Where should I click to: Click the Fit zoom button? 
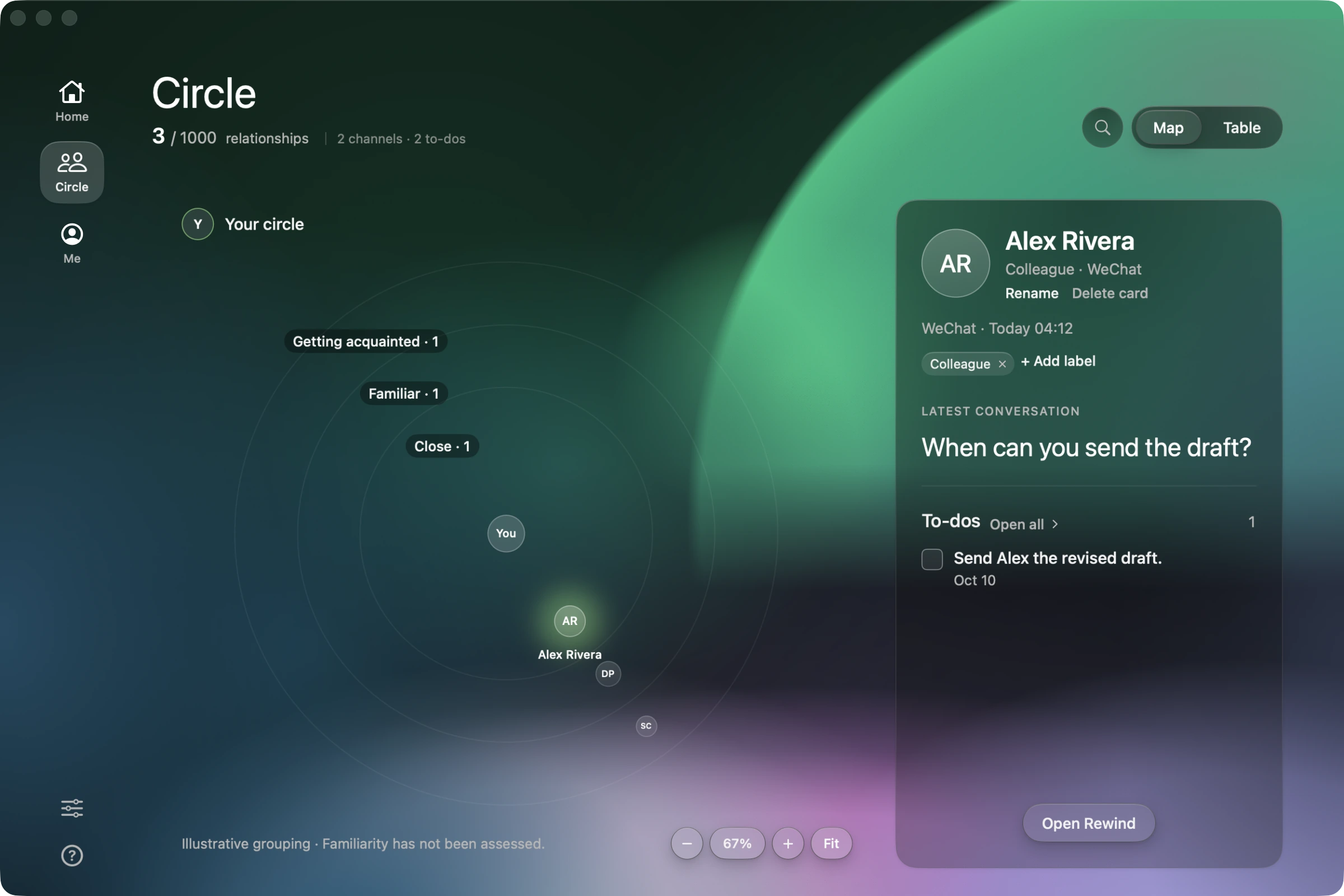tap(831, 843)
